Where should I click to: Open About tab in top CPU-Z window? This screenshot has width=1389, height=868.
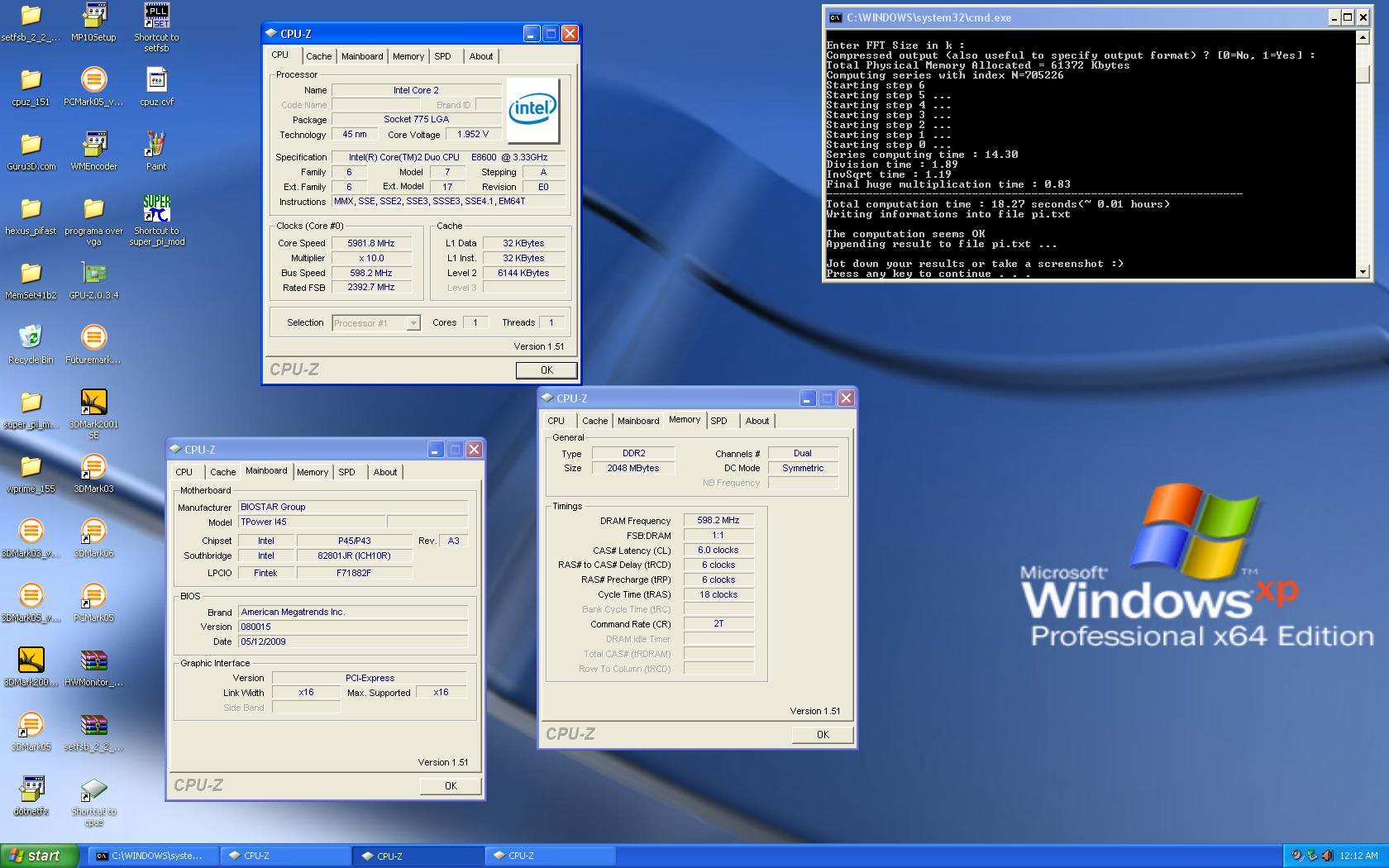tap(481, 56)
